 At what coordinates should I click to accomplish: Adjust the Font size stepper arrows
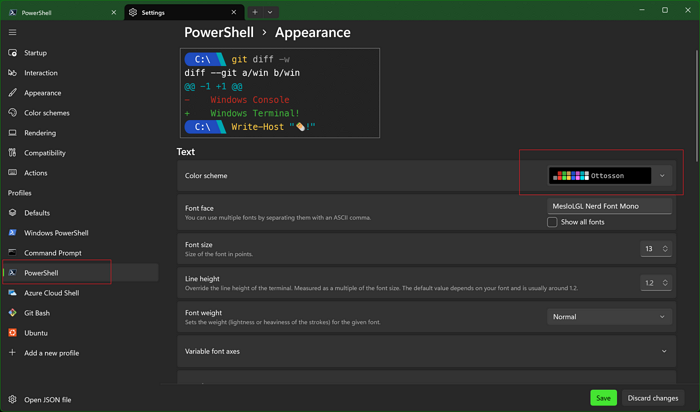click(665, 249)
